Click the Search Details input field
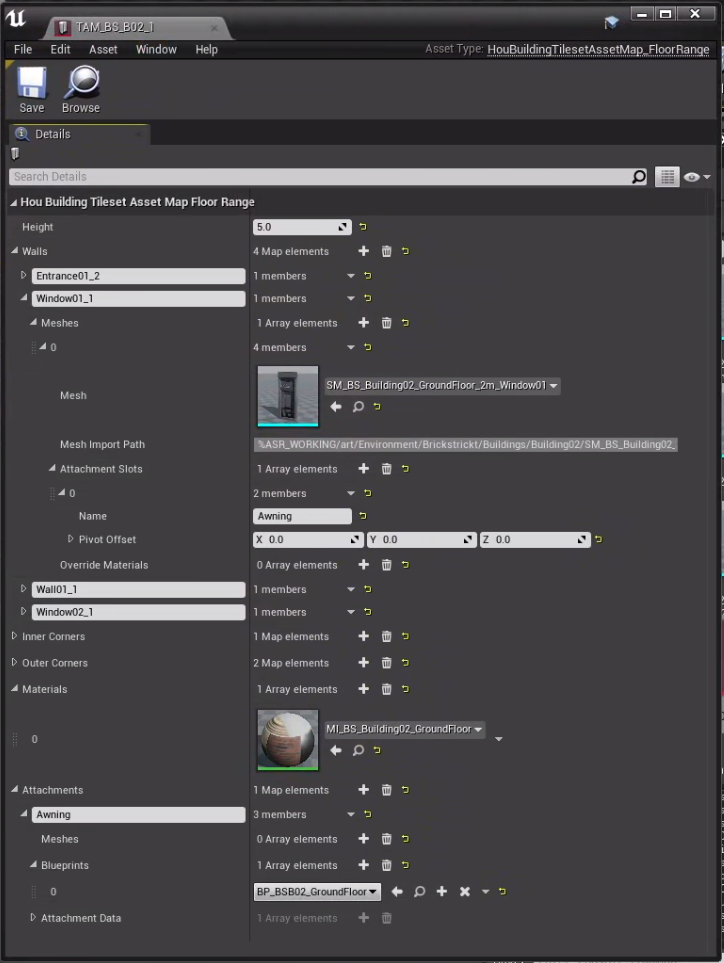 point(320,177)
